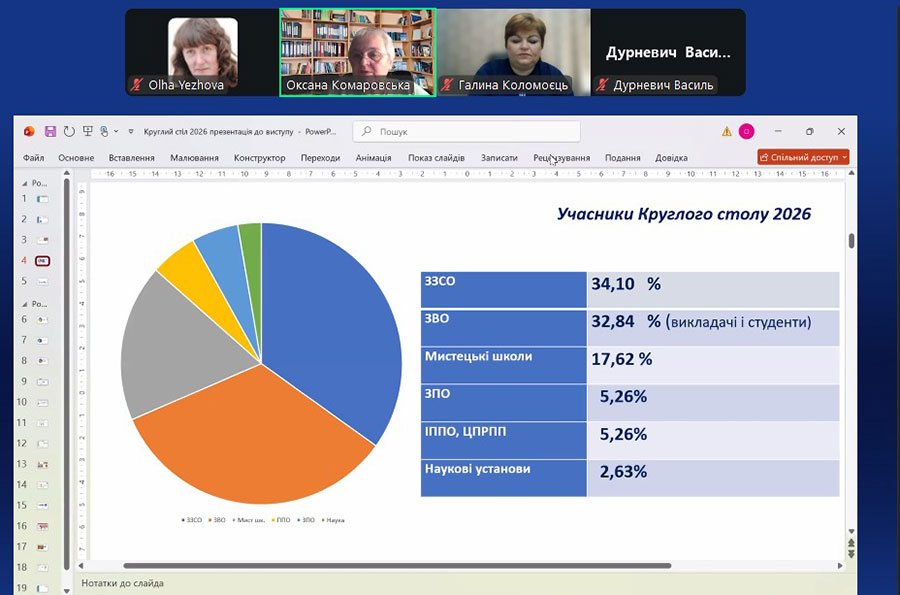Click muted mic icon for Галина Коломоєць
Image resolution: width=900 pixels, height=595 pixels.
click(447, 86)
